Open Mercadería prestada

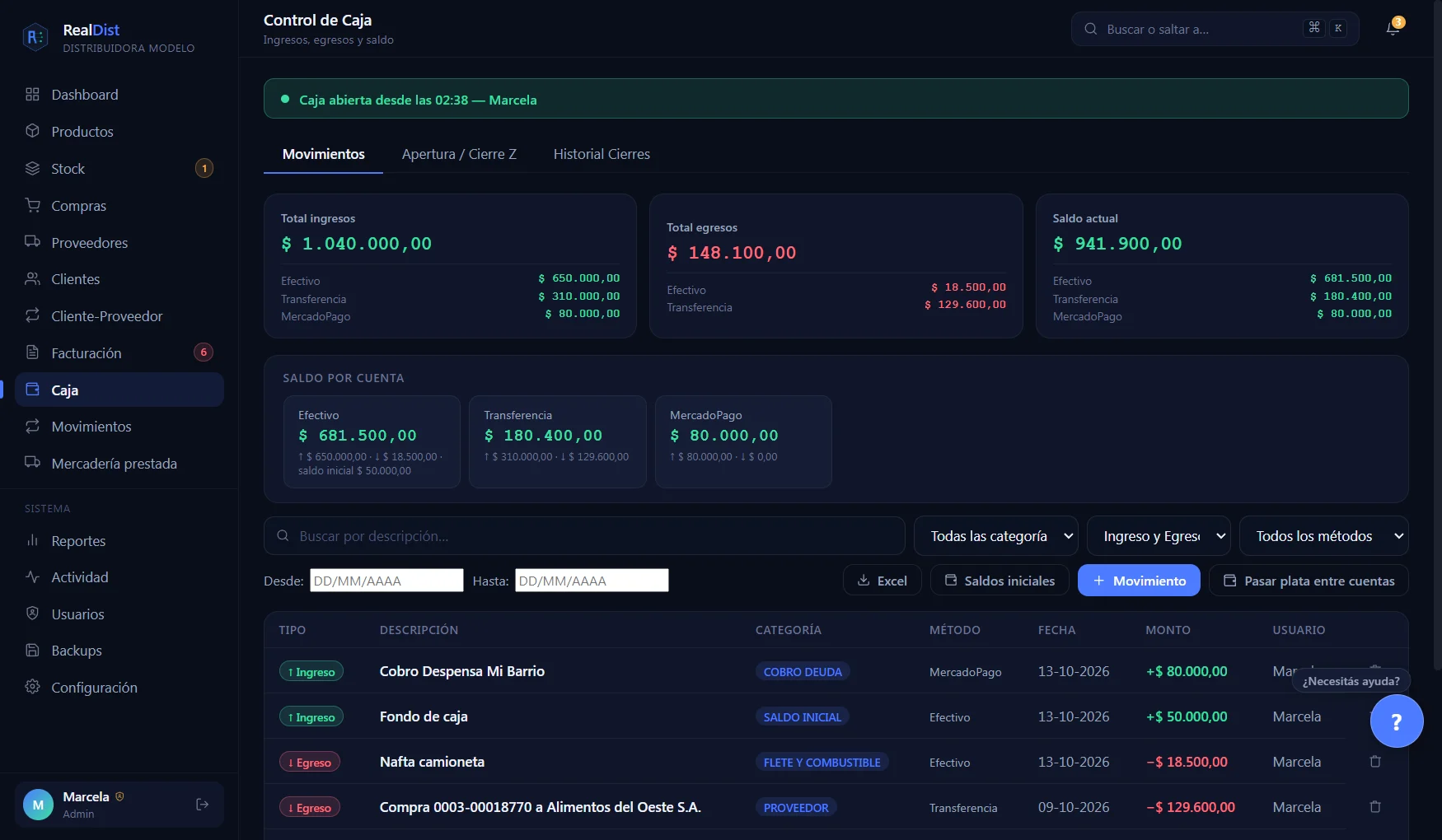click(x=119, y=464)
